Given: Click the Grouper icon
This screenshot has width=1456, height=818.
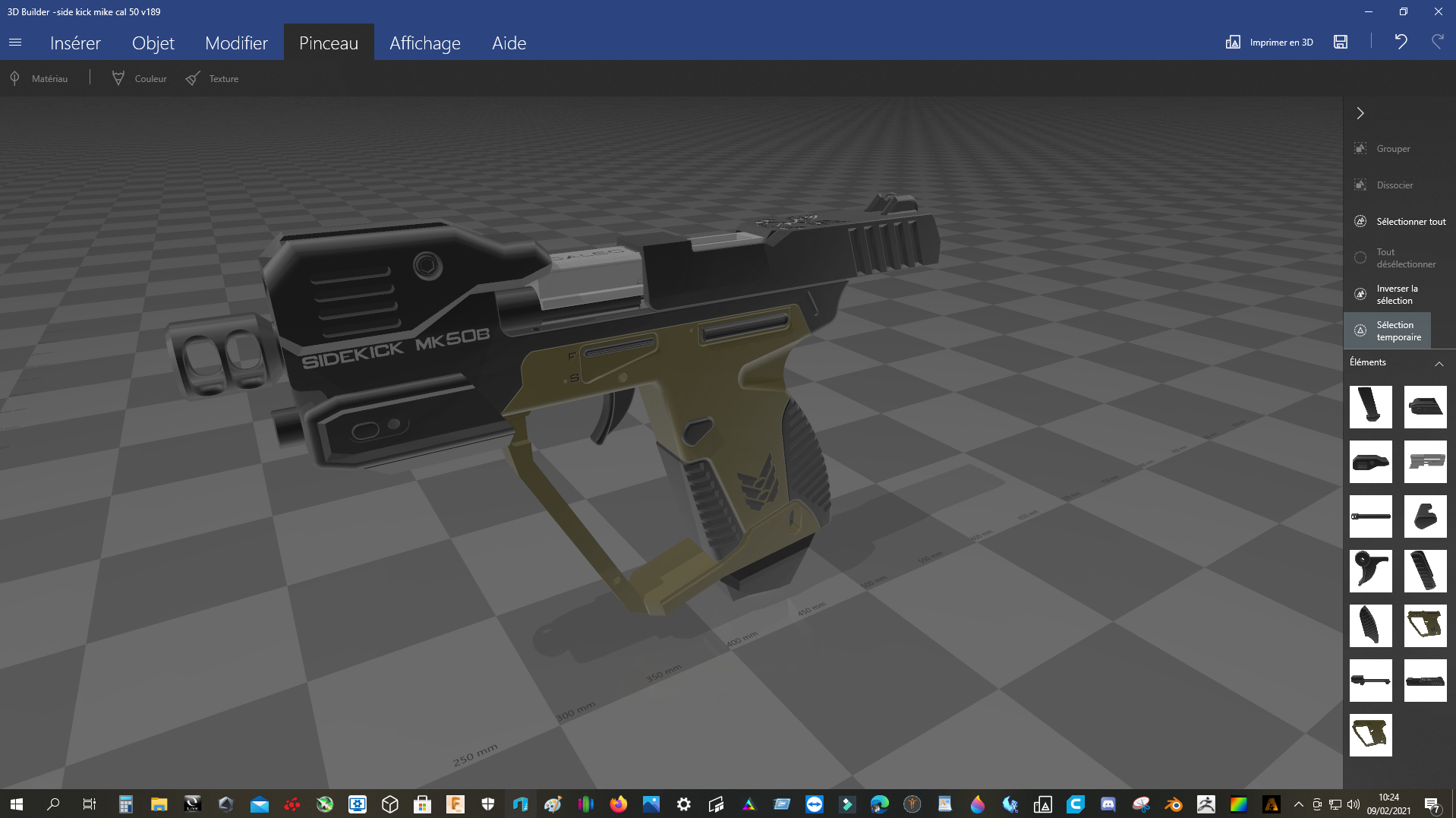Looking at the screenshot, I should pos(1360,149).
